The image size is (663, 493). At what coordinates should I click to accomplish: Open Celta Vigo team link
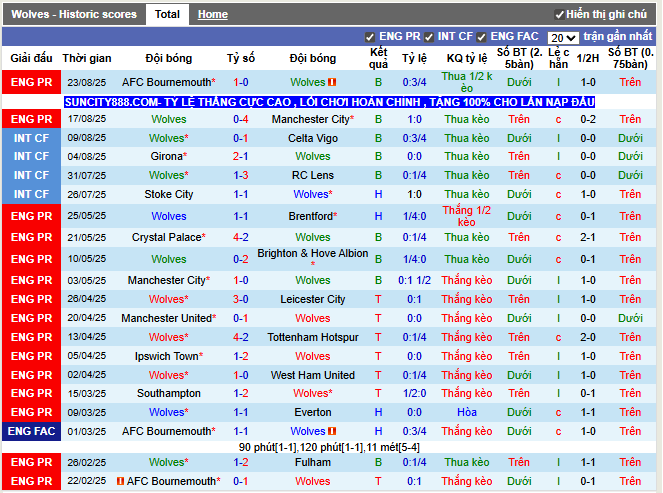[313, 138]
